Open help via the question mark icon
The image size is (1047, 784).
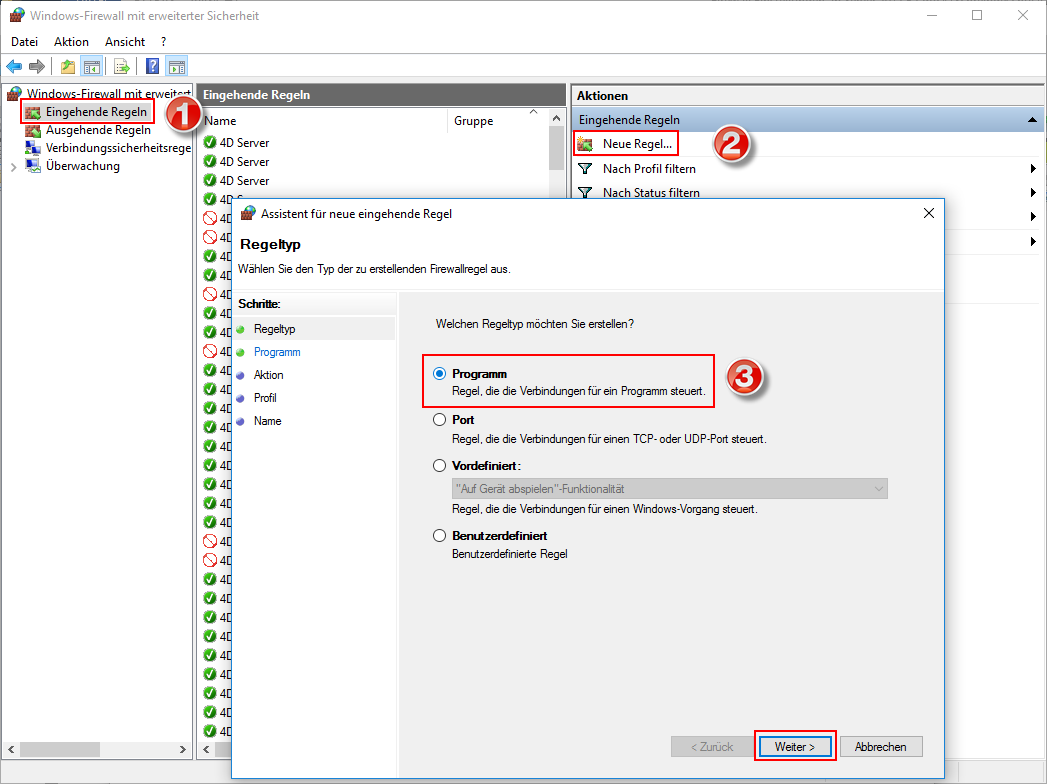point(152,67)
